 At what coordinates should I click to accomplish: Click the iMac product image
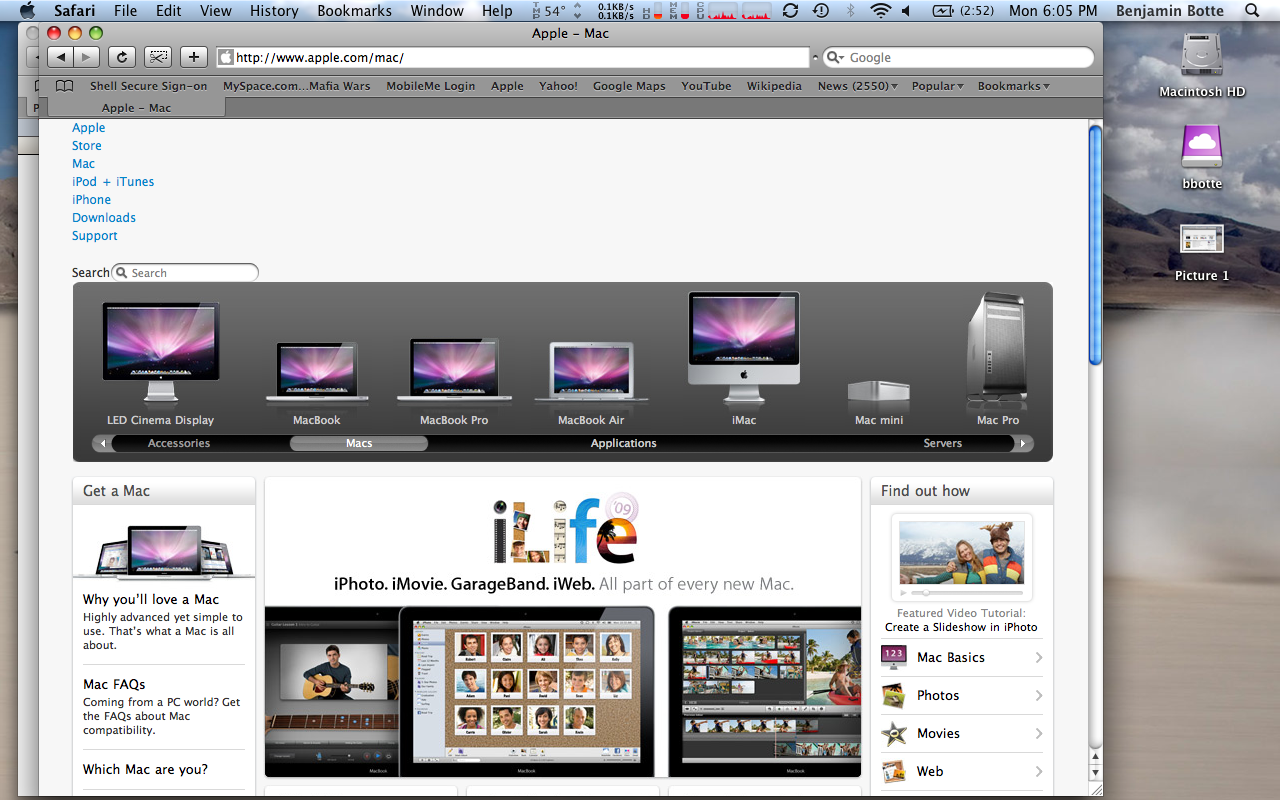point(744,345)
